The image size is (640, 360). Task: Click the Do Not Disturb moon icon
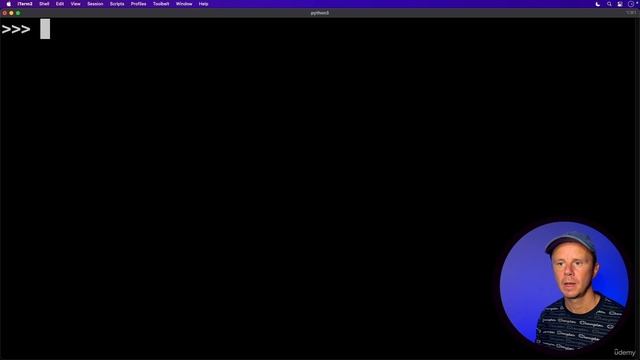598,4
